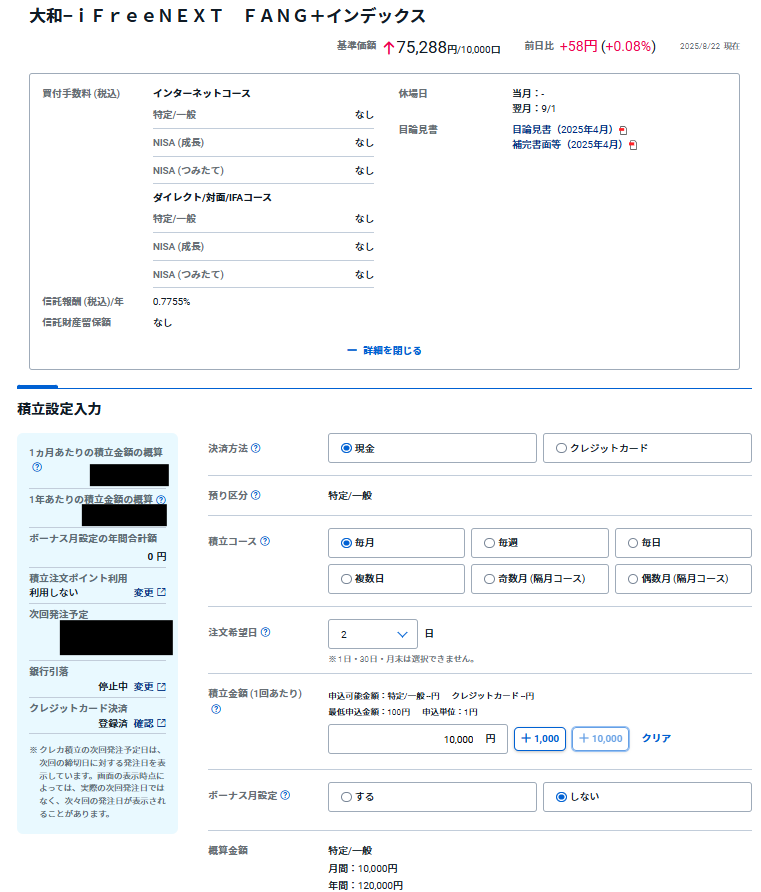The height and width of the screenshot is (892, 761).
Task: Click the 積立設定入力 section heading
Action: coord(59,409)
